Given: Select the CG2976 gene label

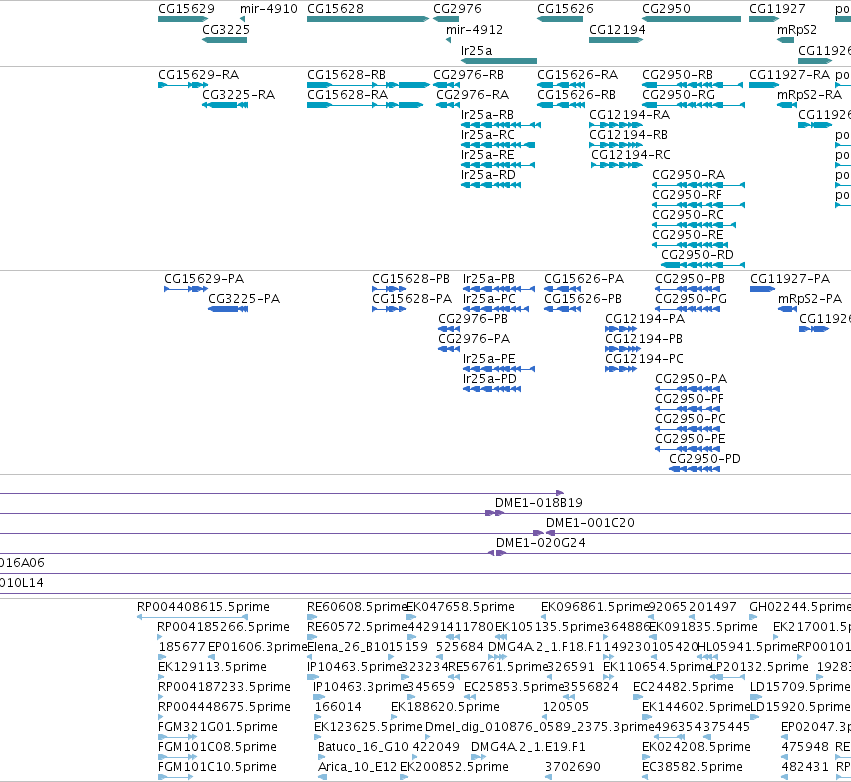Looking at the screenshot, I should pyautogui.click(x=457, y=9).
